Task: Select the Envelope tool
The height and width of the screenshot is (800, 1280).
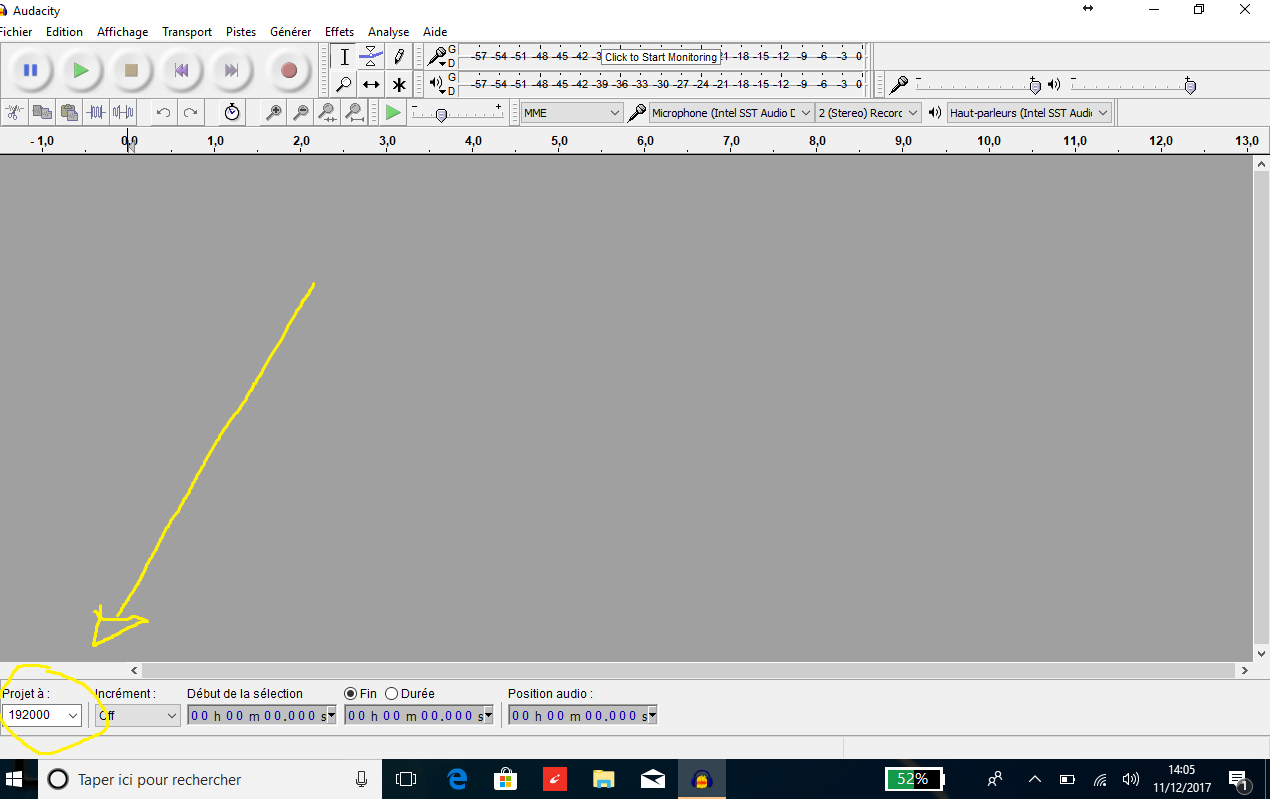Action: (371, 57)
